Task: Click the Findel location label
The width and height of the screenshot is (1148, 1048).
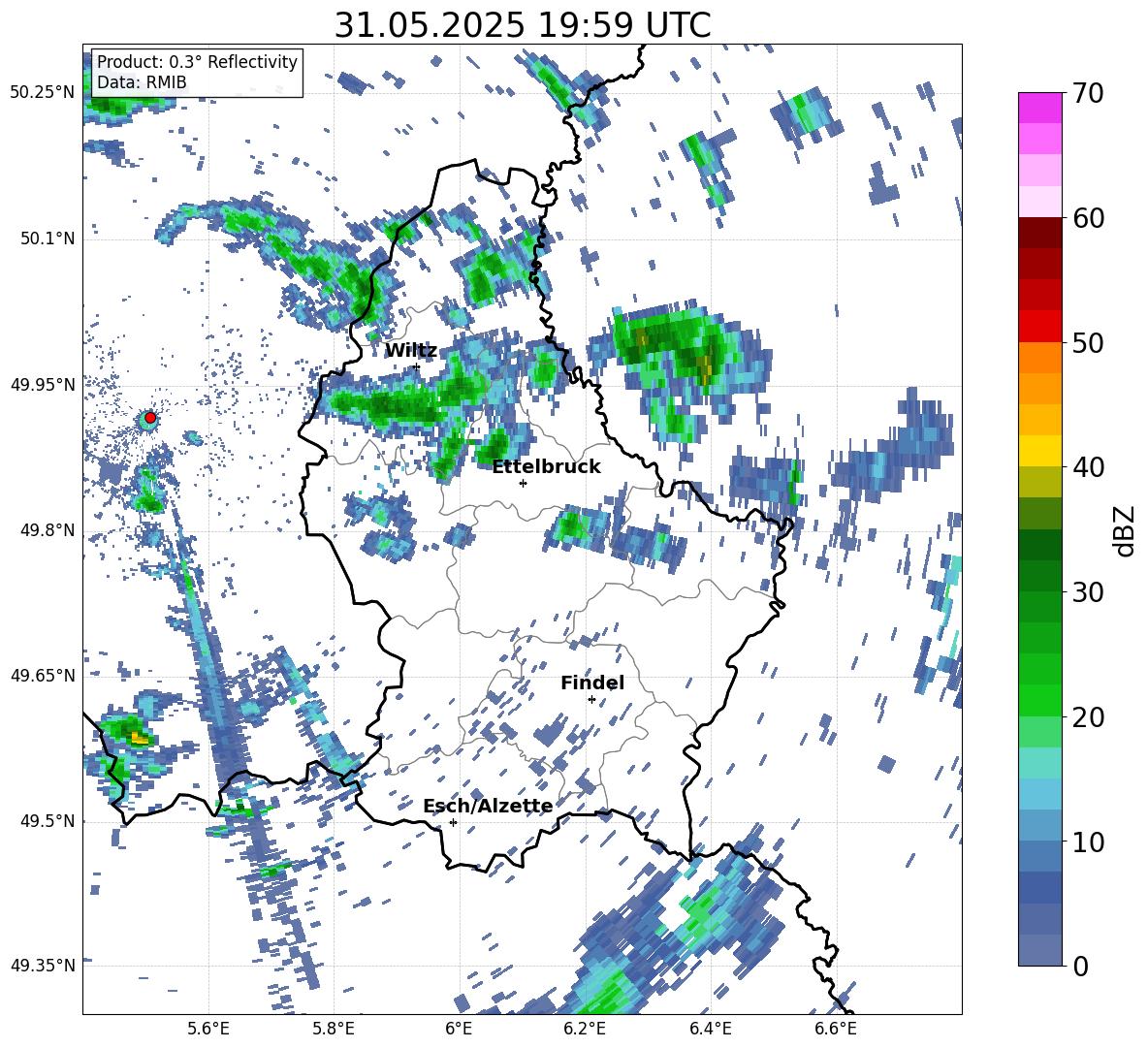Action: (592, 683)
